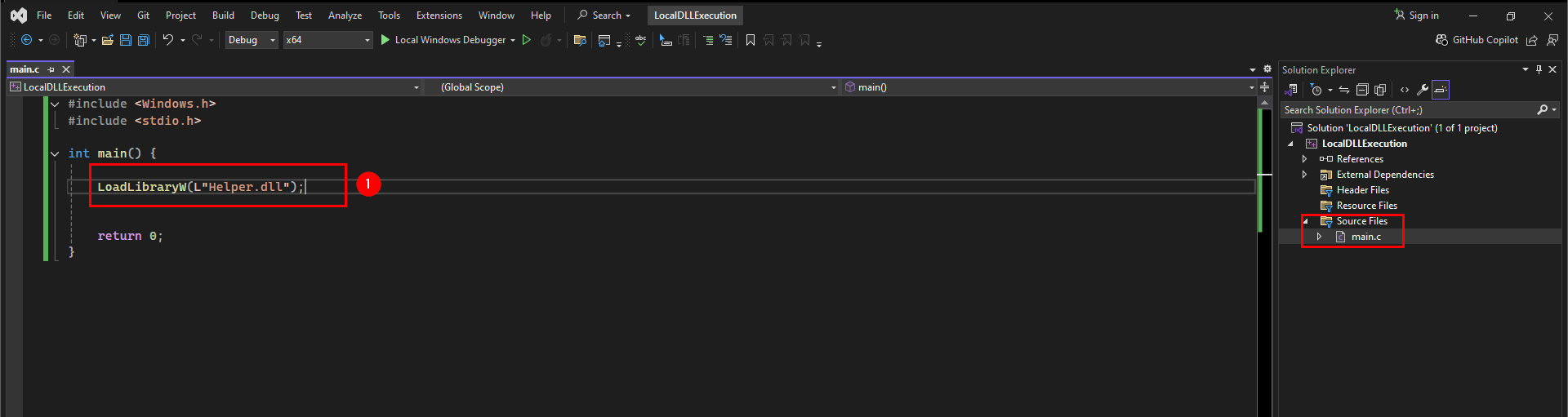1568x417 pixels.
Task: Click the Toggle Bookmark icon
Action: coord(751,40)
